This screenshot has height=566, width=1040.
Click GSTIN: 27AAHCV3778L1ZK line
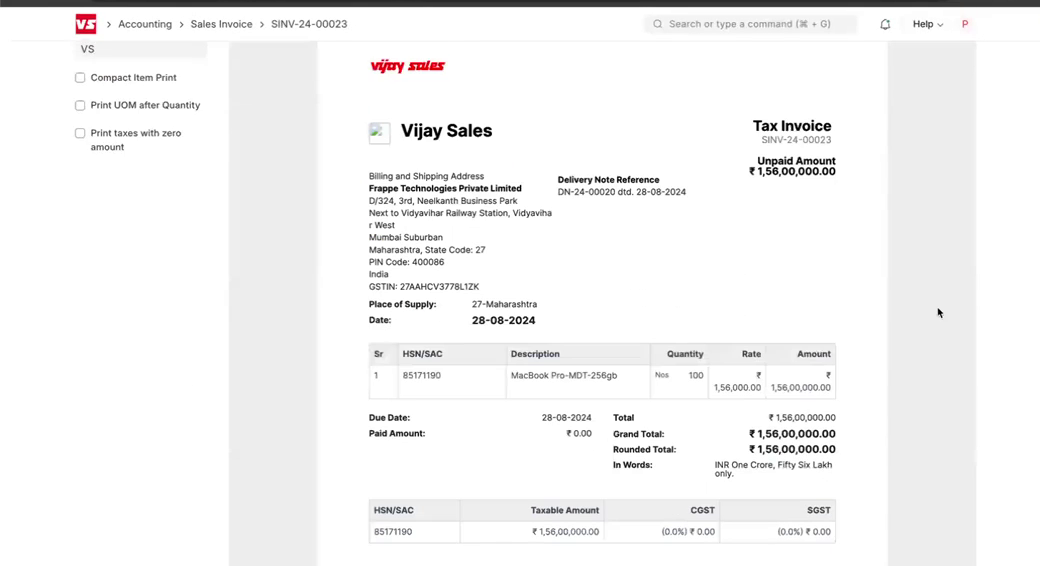(x=424, y=287)
